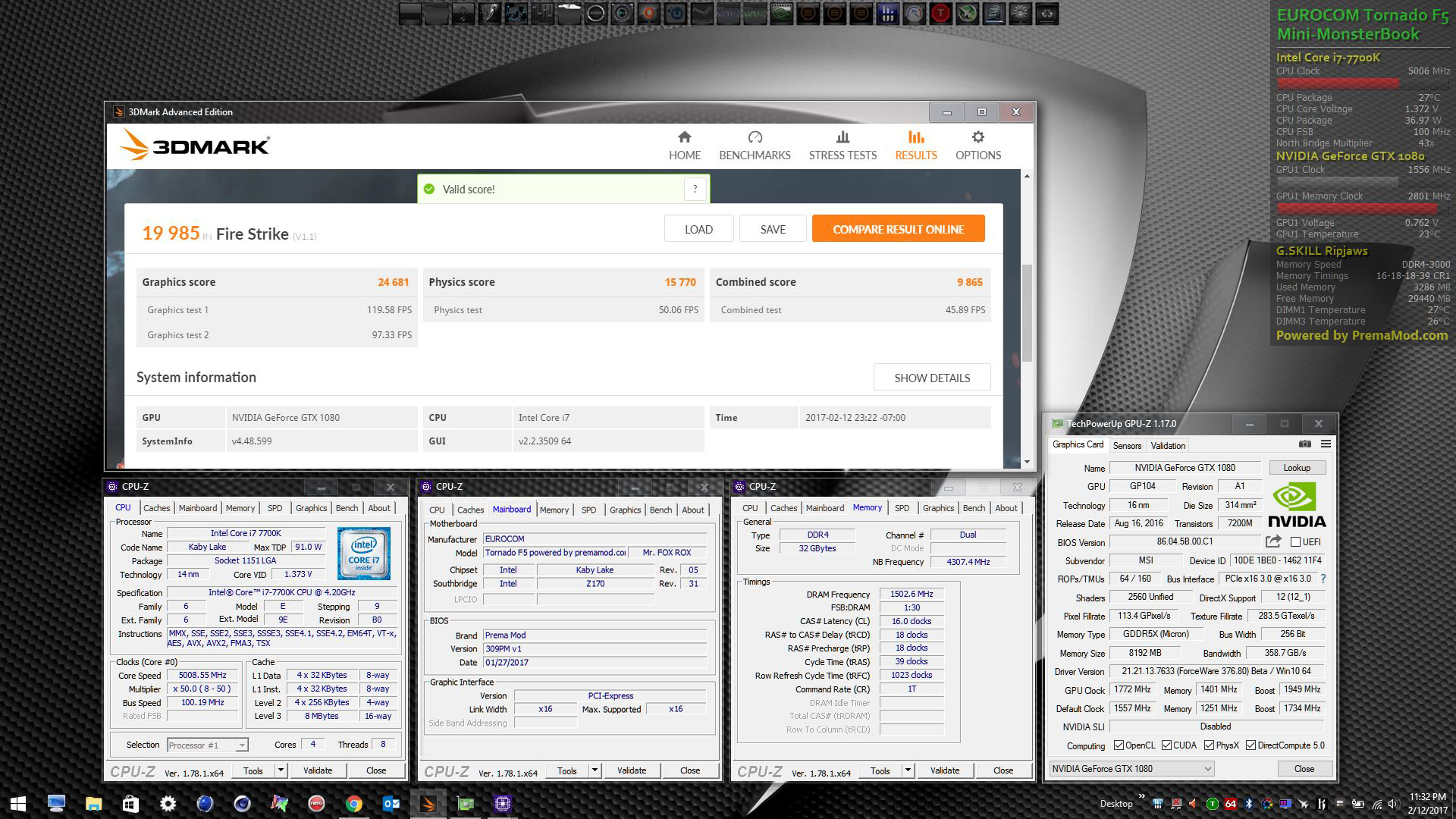Open the Processor #1 selection dropdown in CPU-Z

[x=207, y=745]
